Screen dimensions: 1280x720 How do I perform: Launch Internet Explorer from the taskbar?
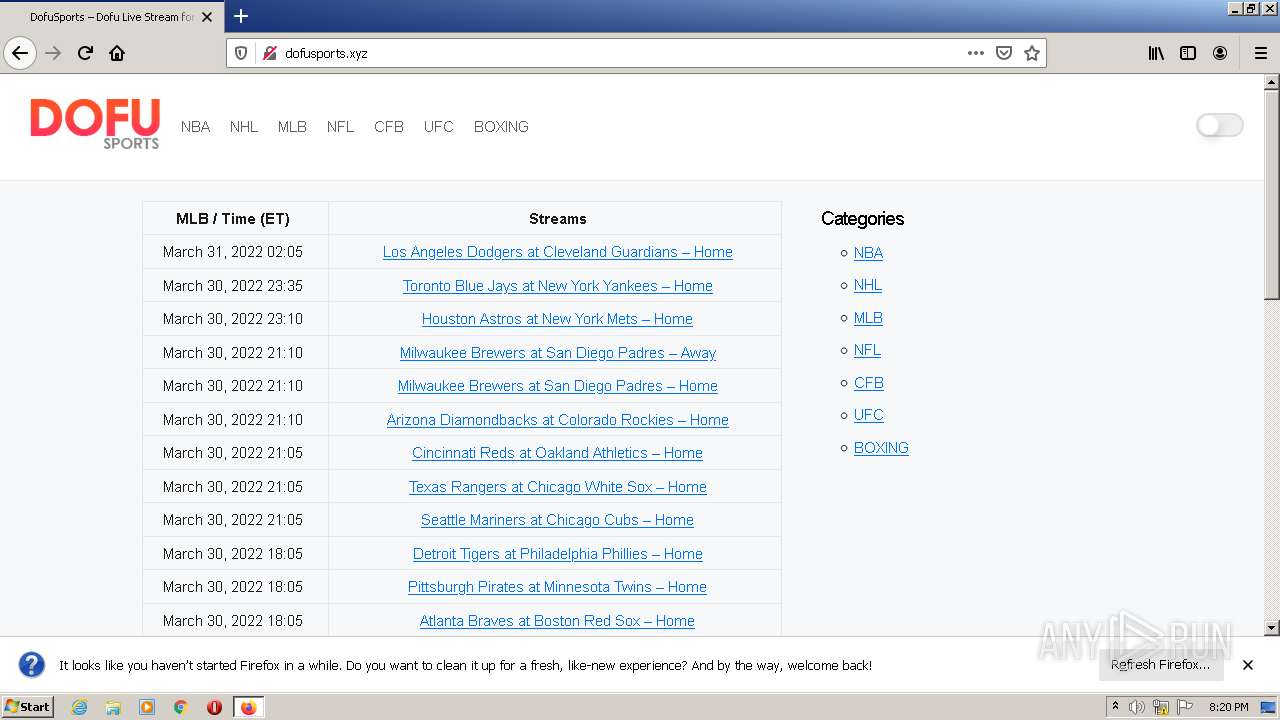click(x=80, y=707)
